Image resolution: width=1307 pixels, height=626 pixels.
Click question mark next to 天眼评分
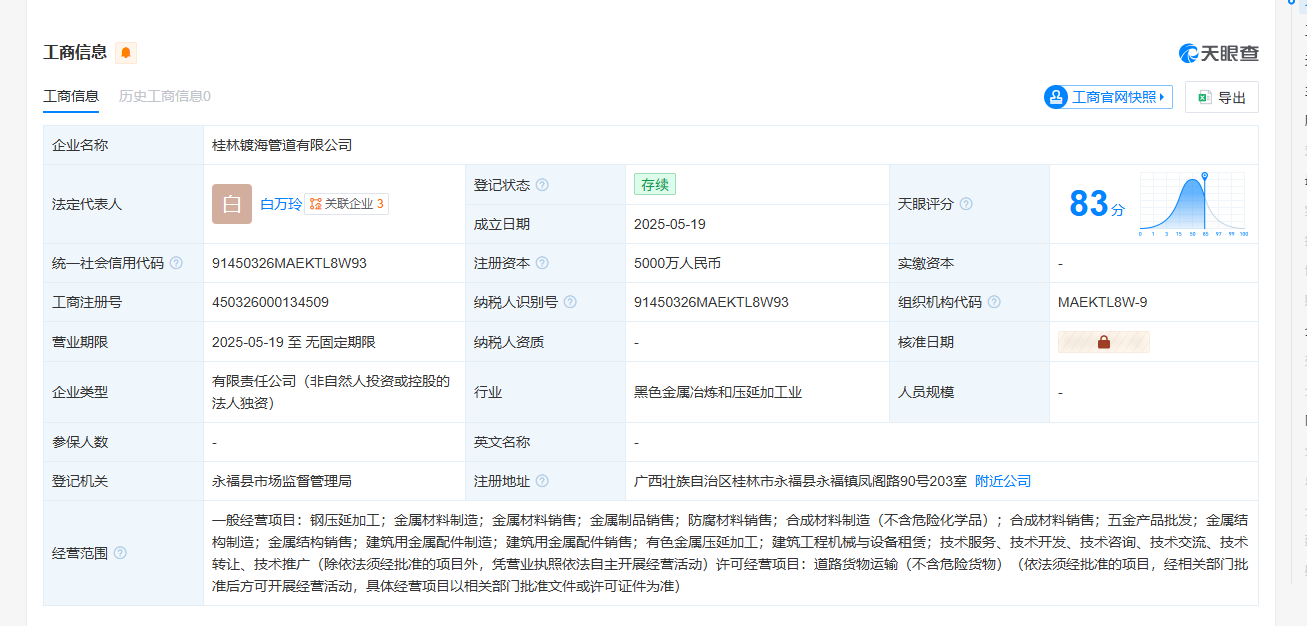coord(966,204)
